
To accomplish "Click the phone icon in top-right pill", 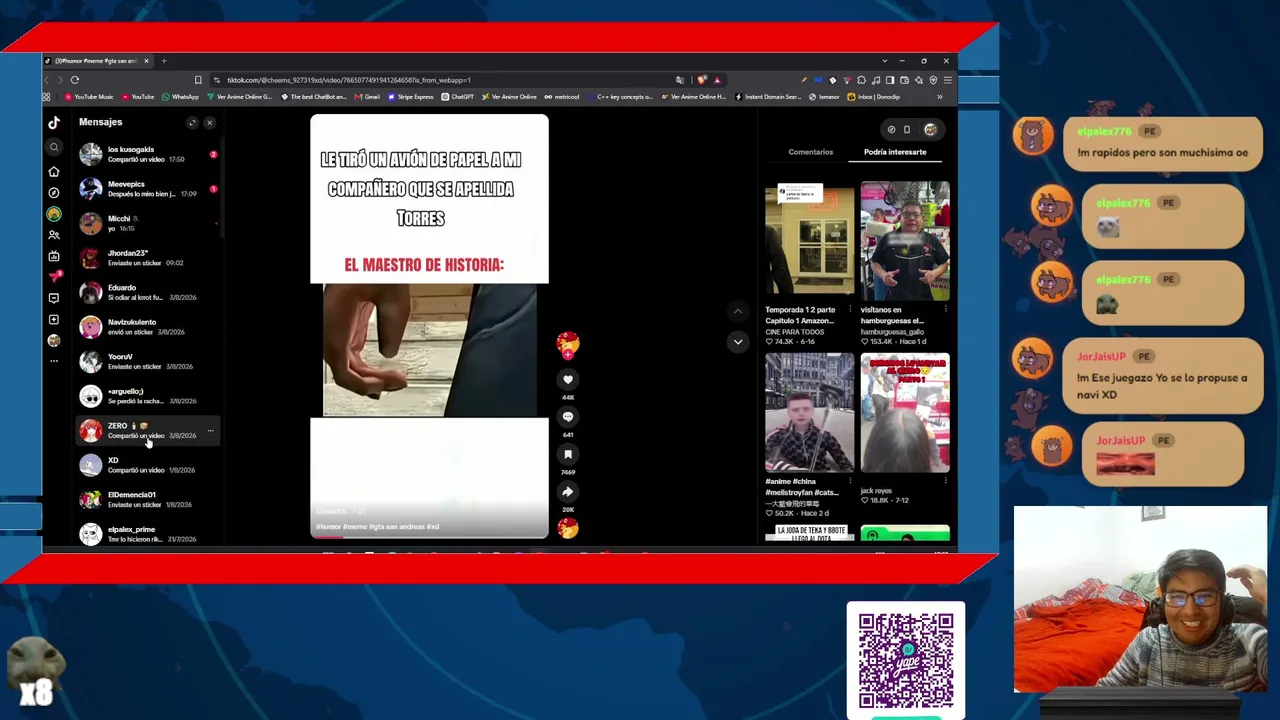I will coord(907,129).
